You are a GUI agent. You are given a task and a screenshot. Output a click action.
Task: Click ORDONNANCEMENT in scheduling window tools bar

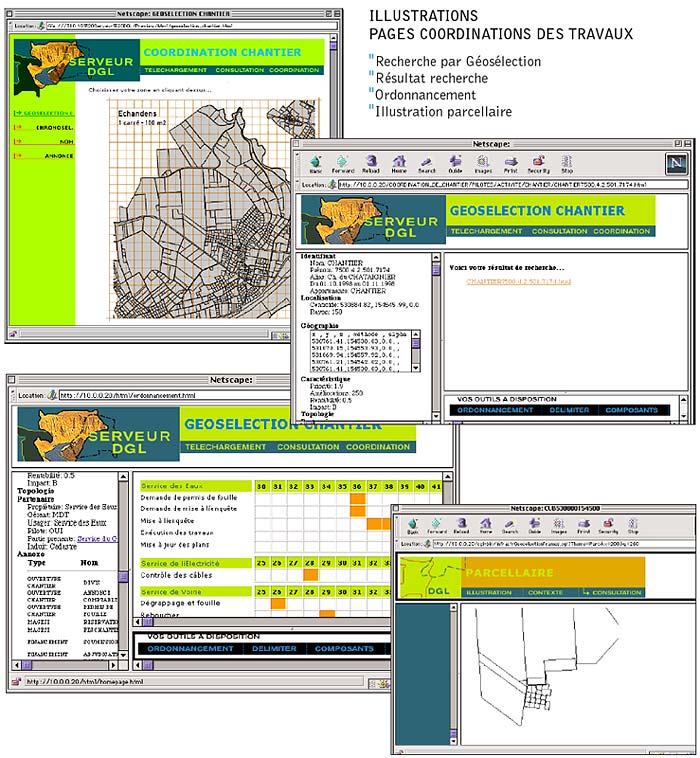(x=190, y=649)
